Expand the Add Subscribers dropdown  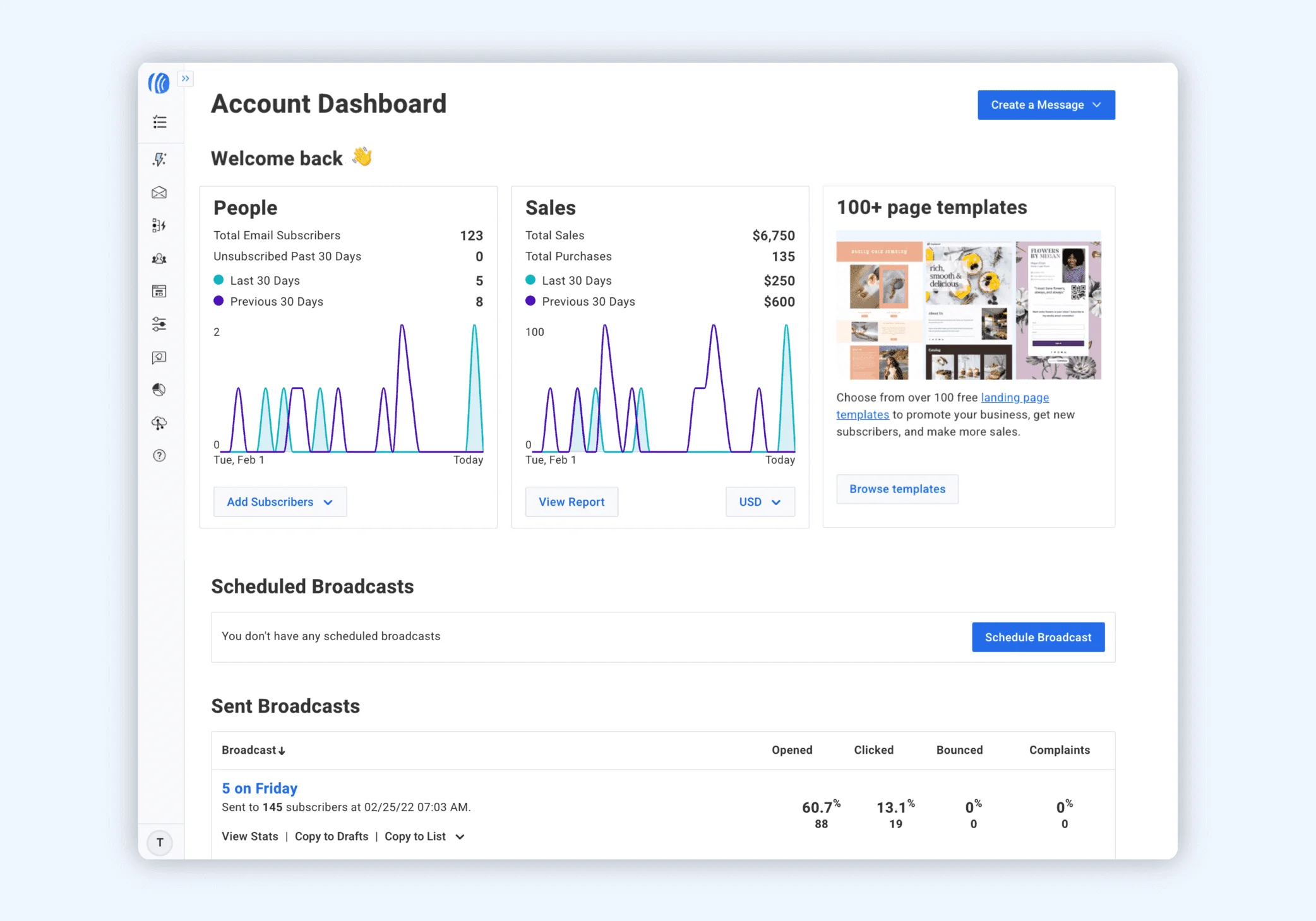280,502
